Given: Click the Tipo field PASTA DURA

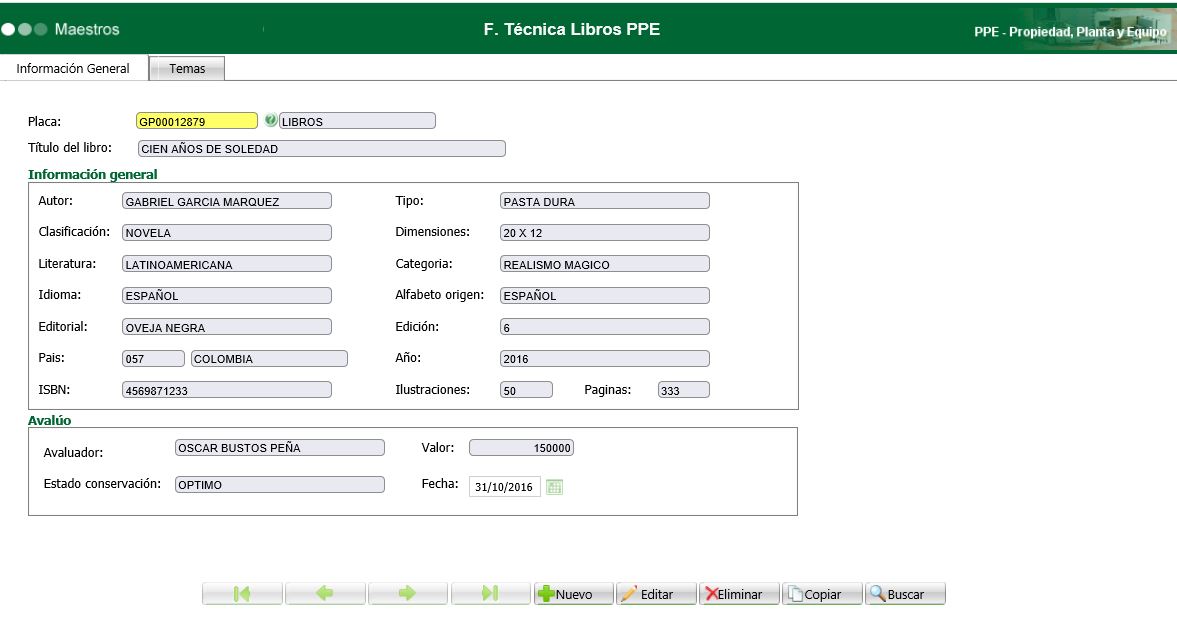Looking at the screenshot, I should [x=604, y=201].
